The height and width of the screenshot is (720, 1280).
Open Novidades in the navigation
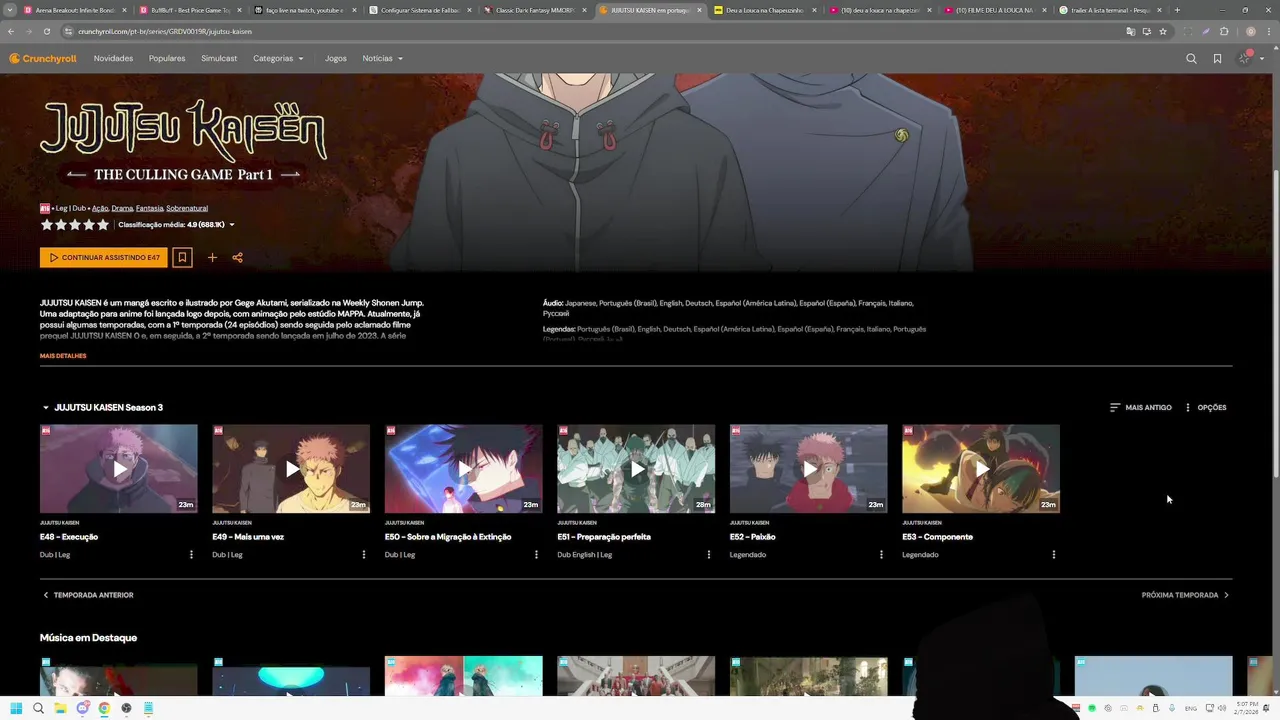(113, 59)
